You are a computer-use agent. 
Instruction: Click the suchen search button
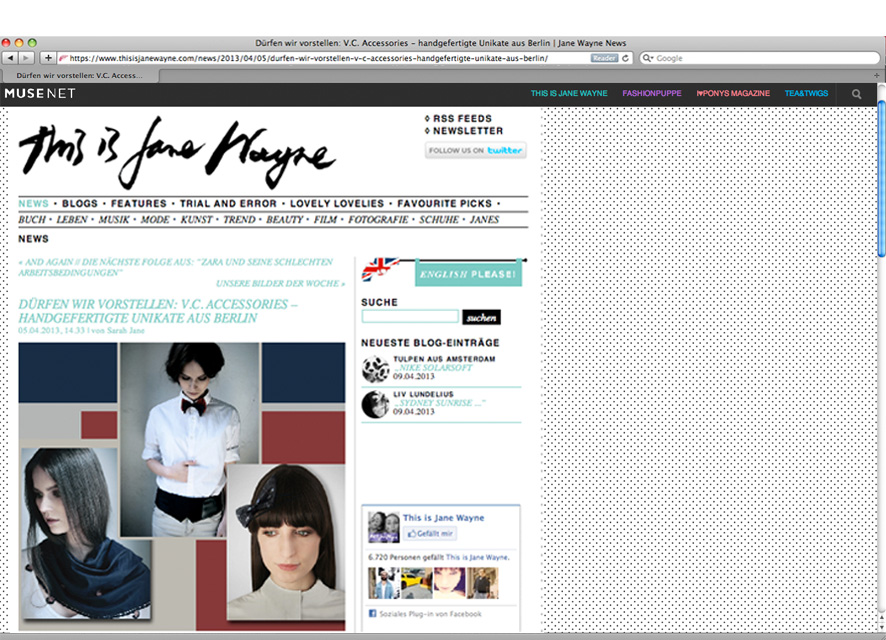[x=481, y=317]
